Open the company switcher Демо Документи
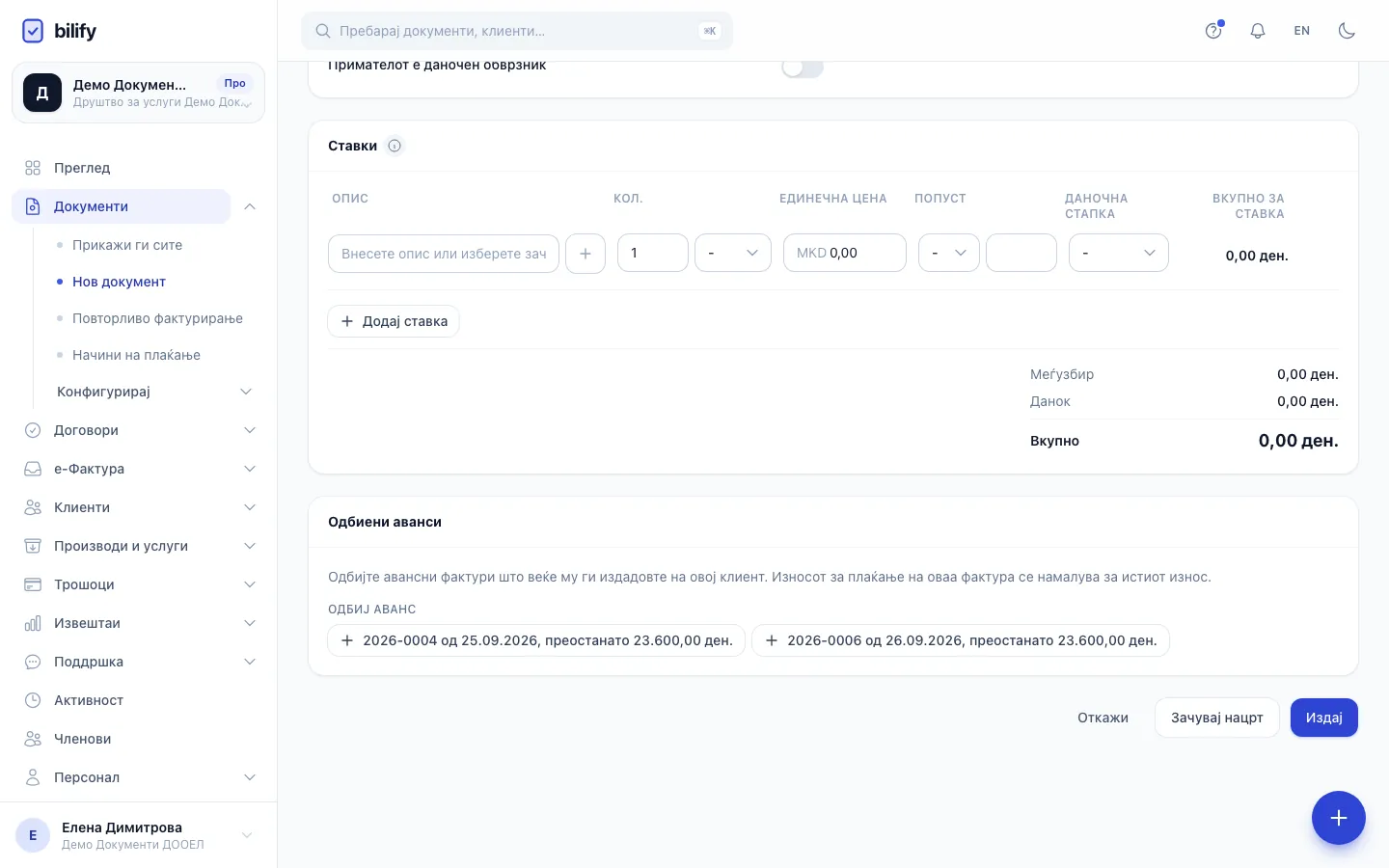Screen dimensions: 1389x868 [138, 93]
